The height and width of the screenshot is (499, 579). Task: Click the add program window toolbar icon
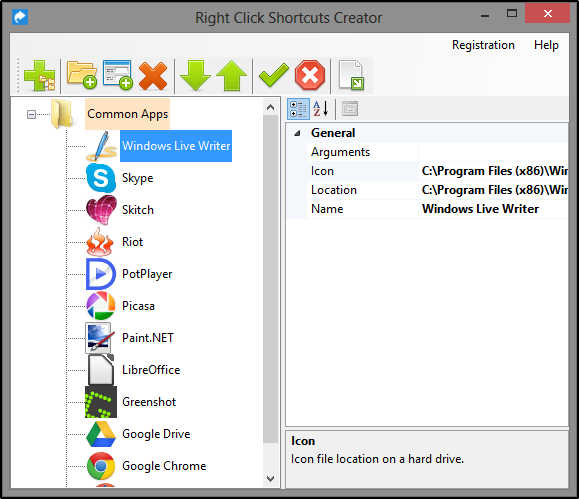[117, 75]
